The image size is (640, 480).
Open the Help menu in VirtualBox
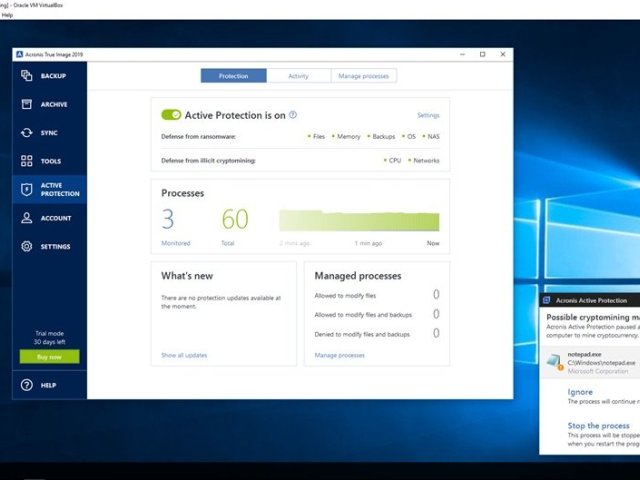(x=7, y=15)
